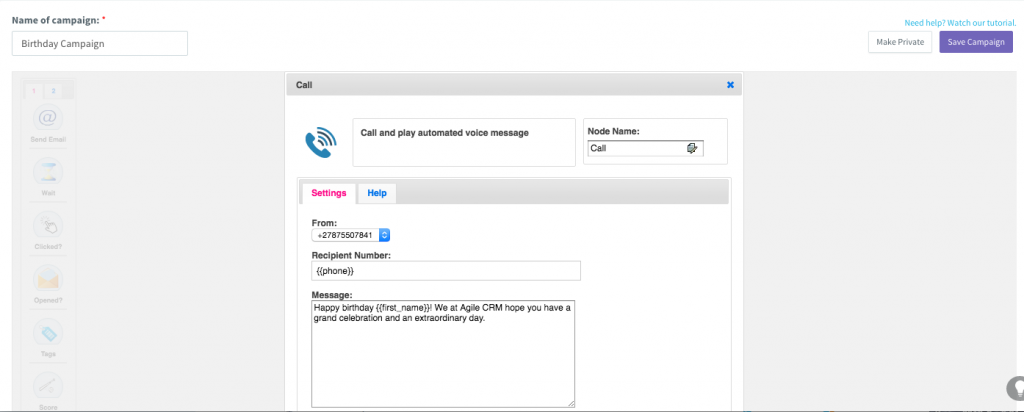1024x412 pixels.
Task: Click the Recipient Number field
Action: 446,270
